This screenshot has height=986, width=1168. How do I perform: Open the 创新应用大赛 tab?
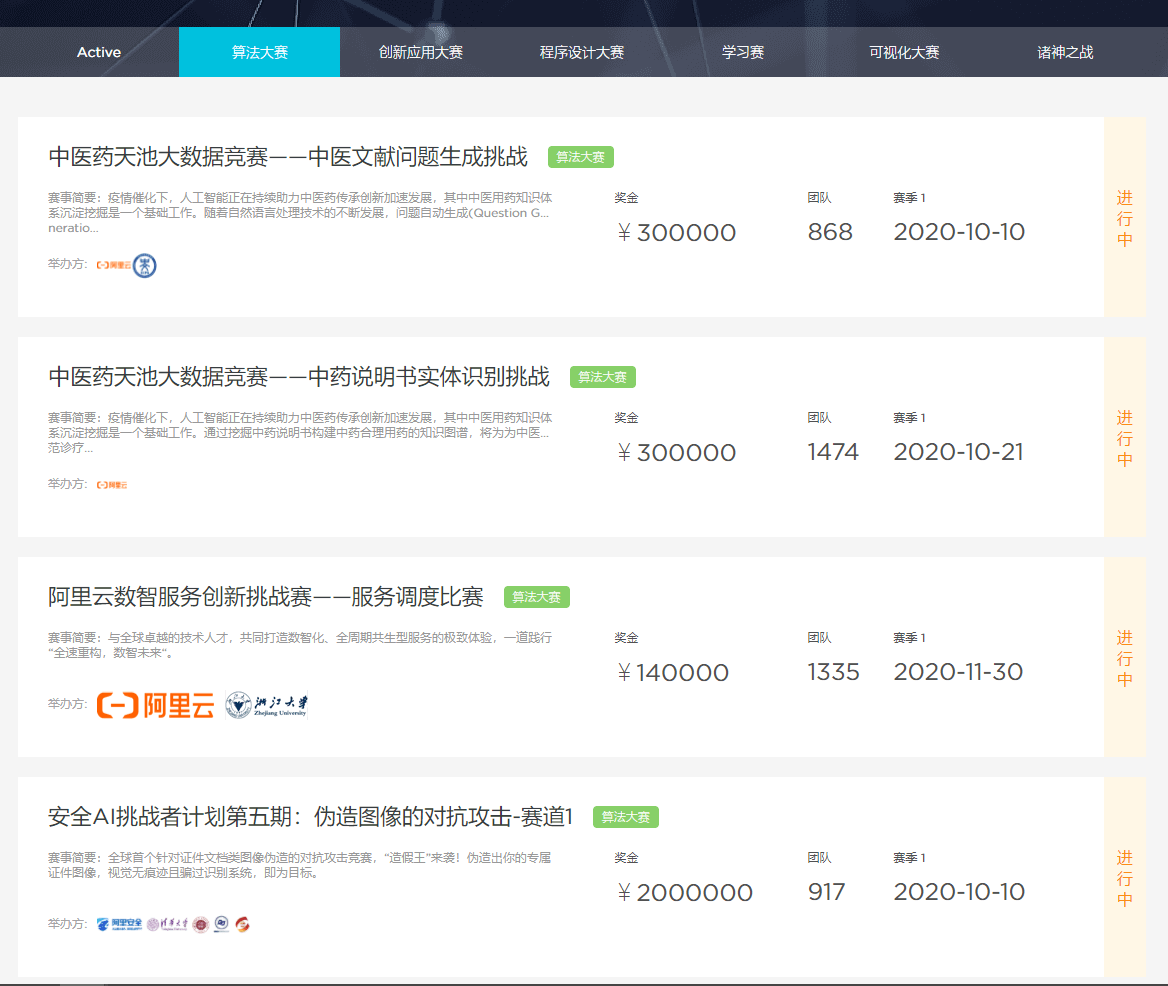[420, 52]
